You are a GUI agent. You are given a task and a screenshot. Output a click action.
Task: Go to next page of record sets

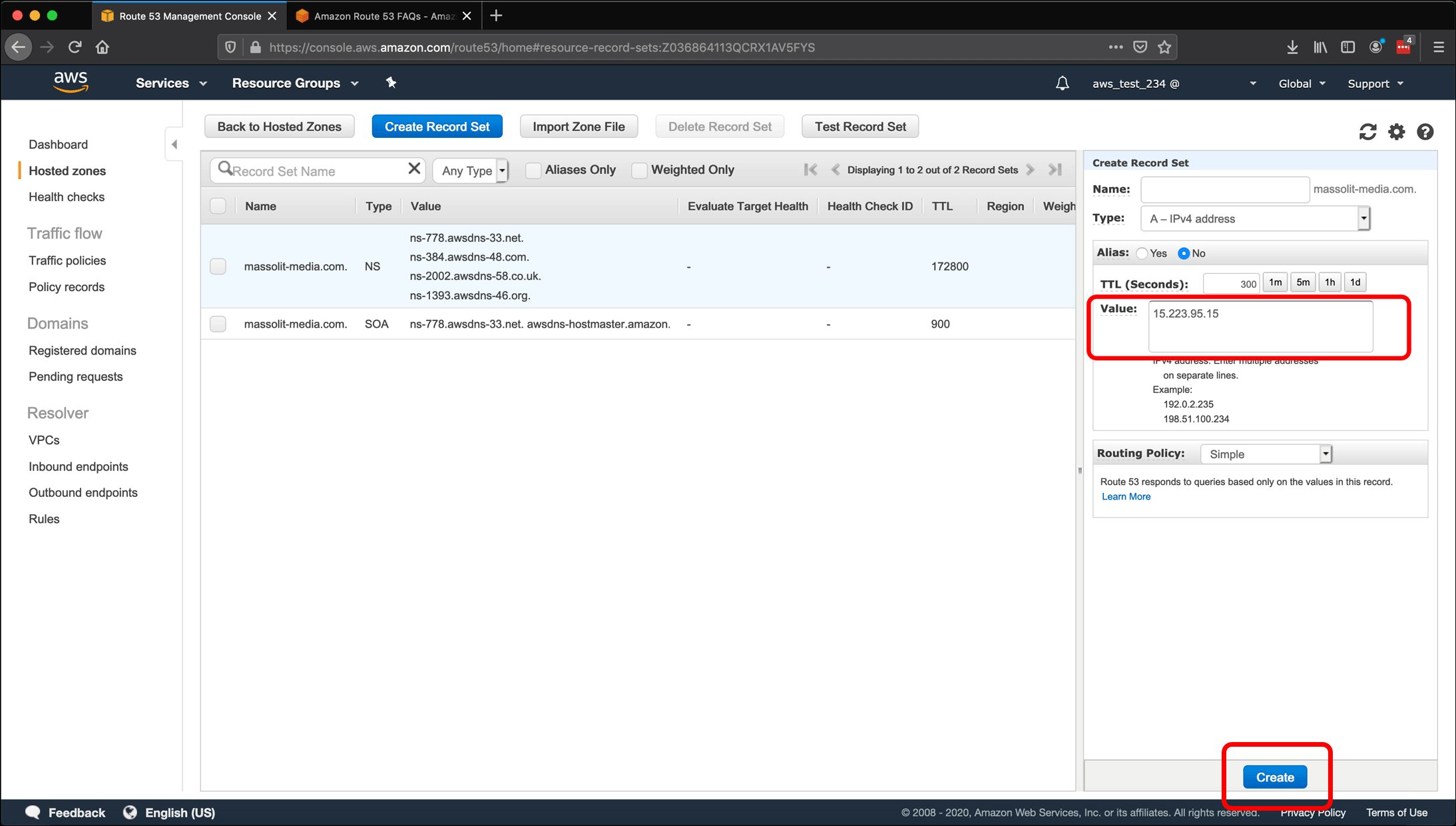1031,170
